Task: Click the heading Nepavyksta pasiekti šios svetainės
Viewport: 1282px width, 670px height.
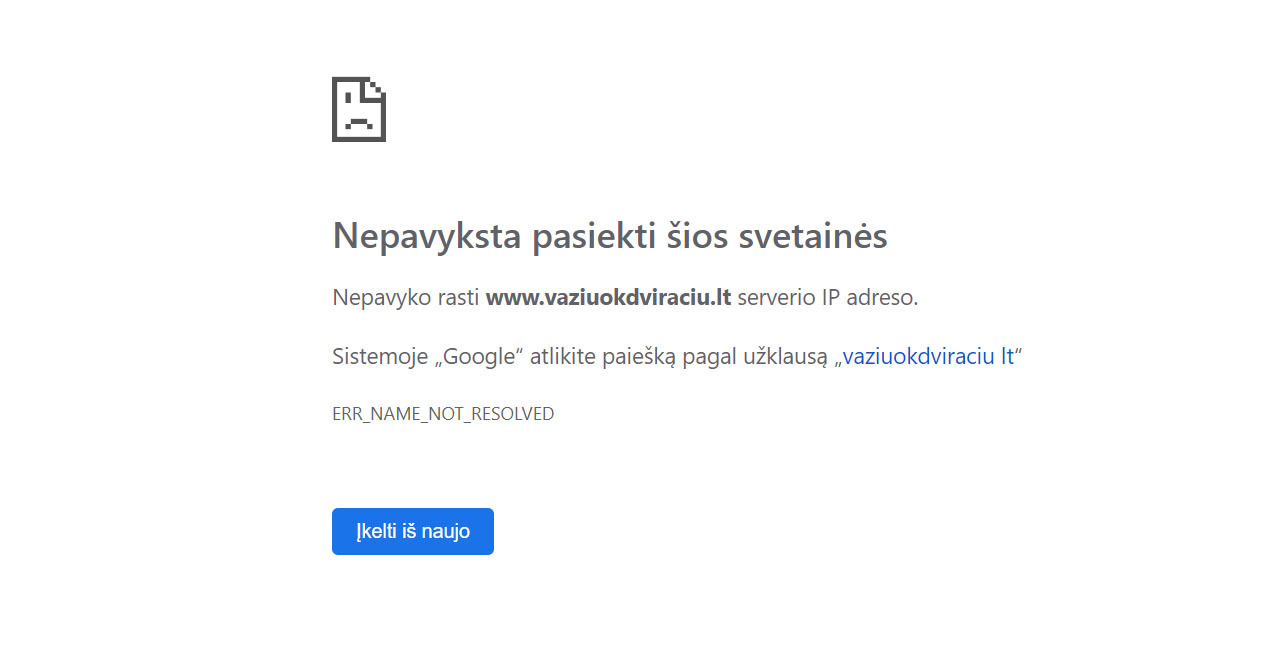Action: (x=610, y=236)
